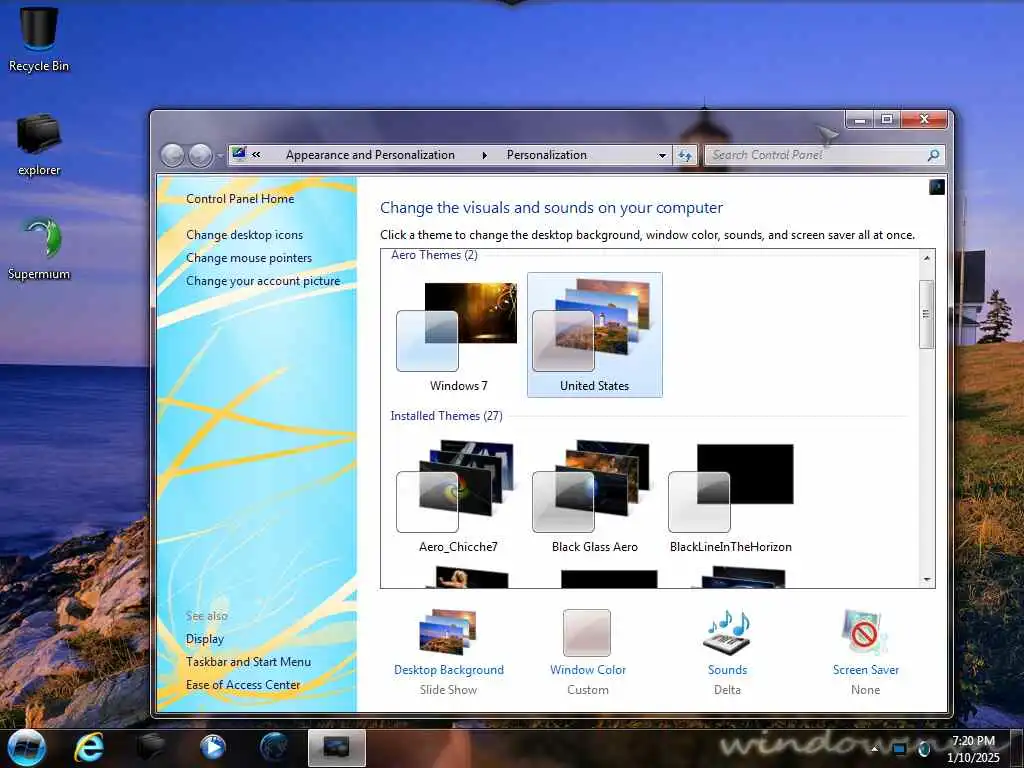1024x768 pixels.
Task: Click the scroll up arrow of themes list
Action: [x=927, y=258]
